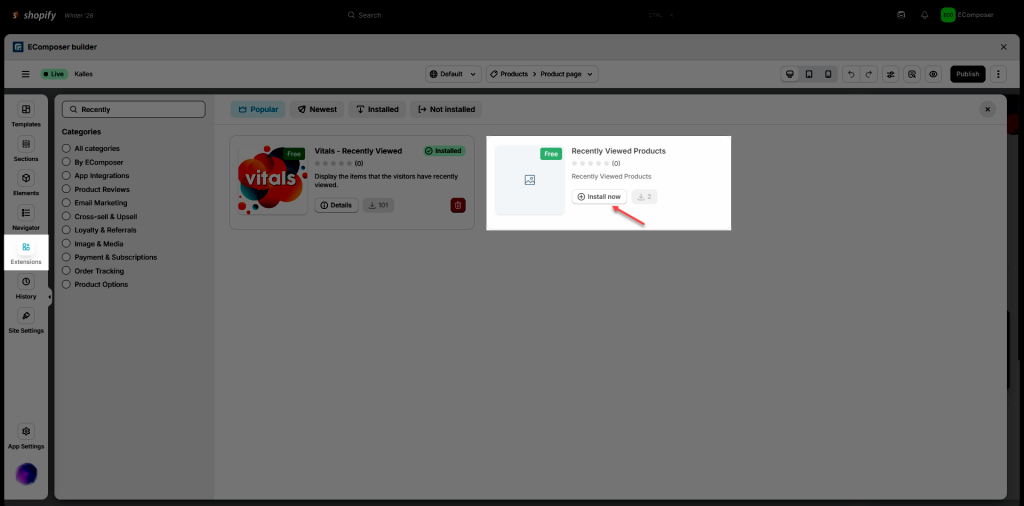The width and height of the screenshot is (1024, 506).
Task: Switch to mobile device view
Action: click(827, 74)
